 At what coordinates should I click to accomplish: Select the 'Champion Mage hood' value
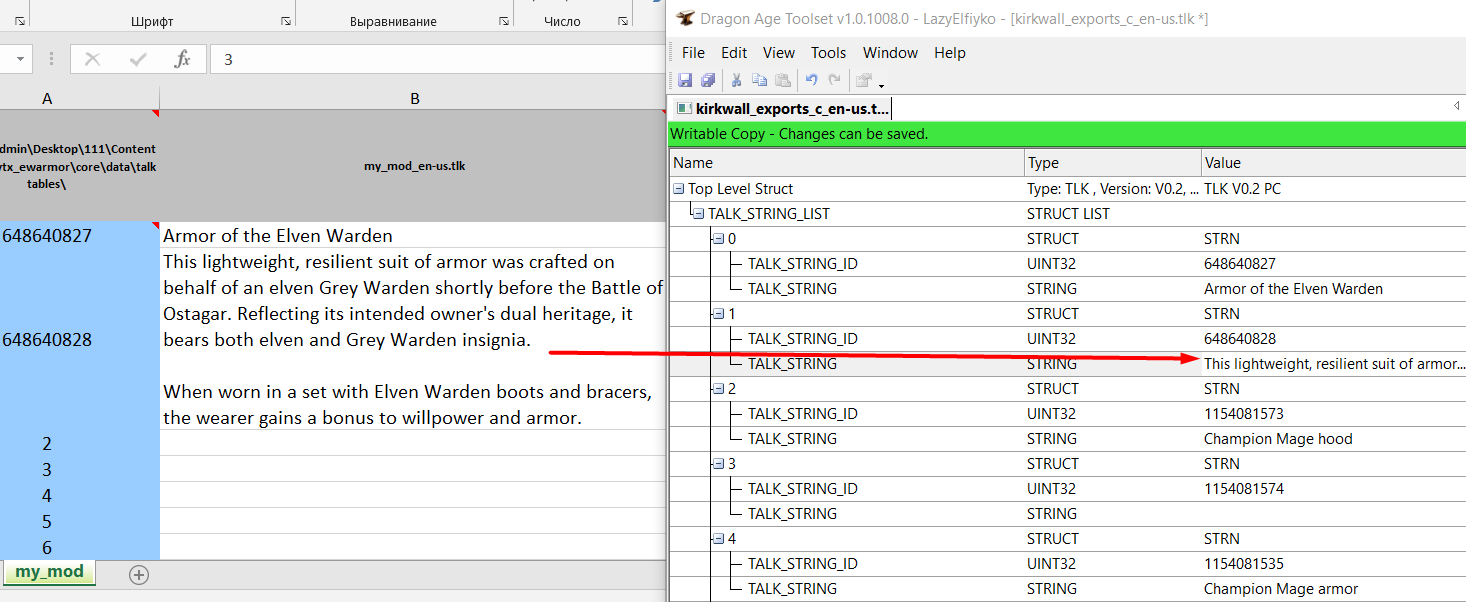[1278, 439]
